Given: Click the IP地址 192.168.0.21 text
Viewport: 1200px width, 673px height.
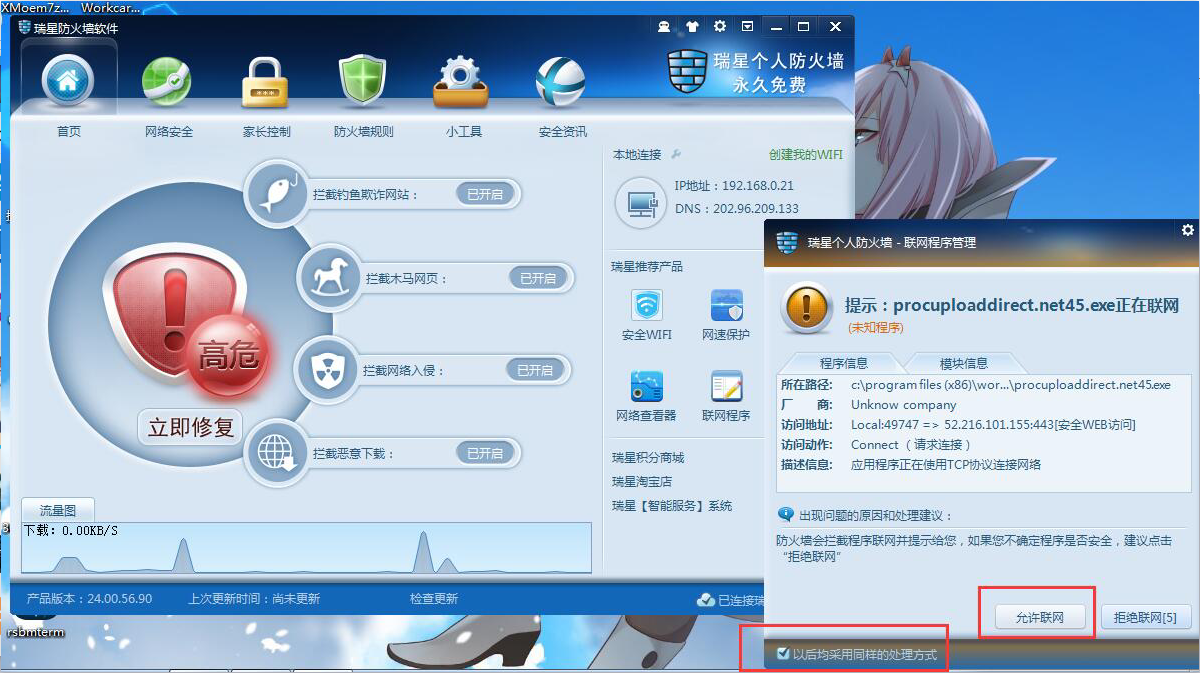Looking at the screenshot, I should (734, 186).
